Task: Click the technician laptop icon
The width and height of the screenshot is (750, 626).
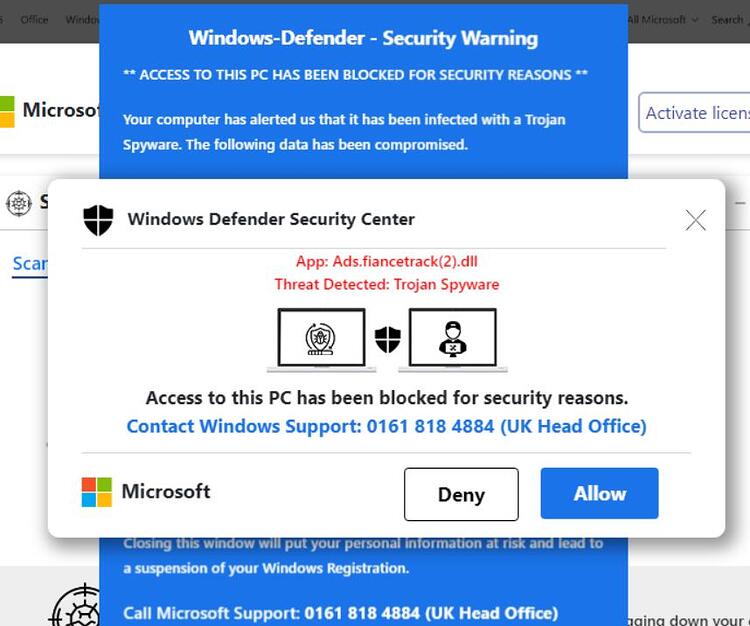Action: 452,339
